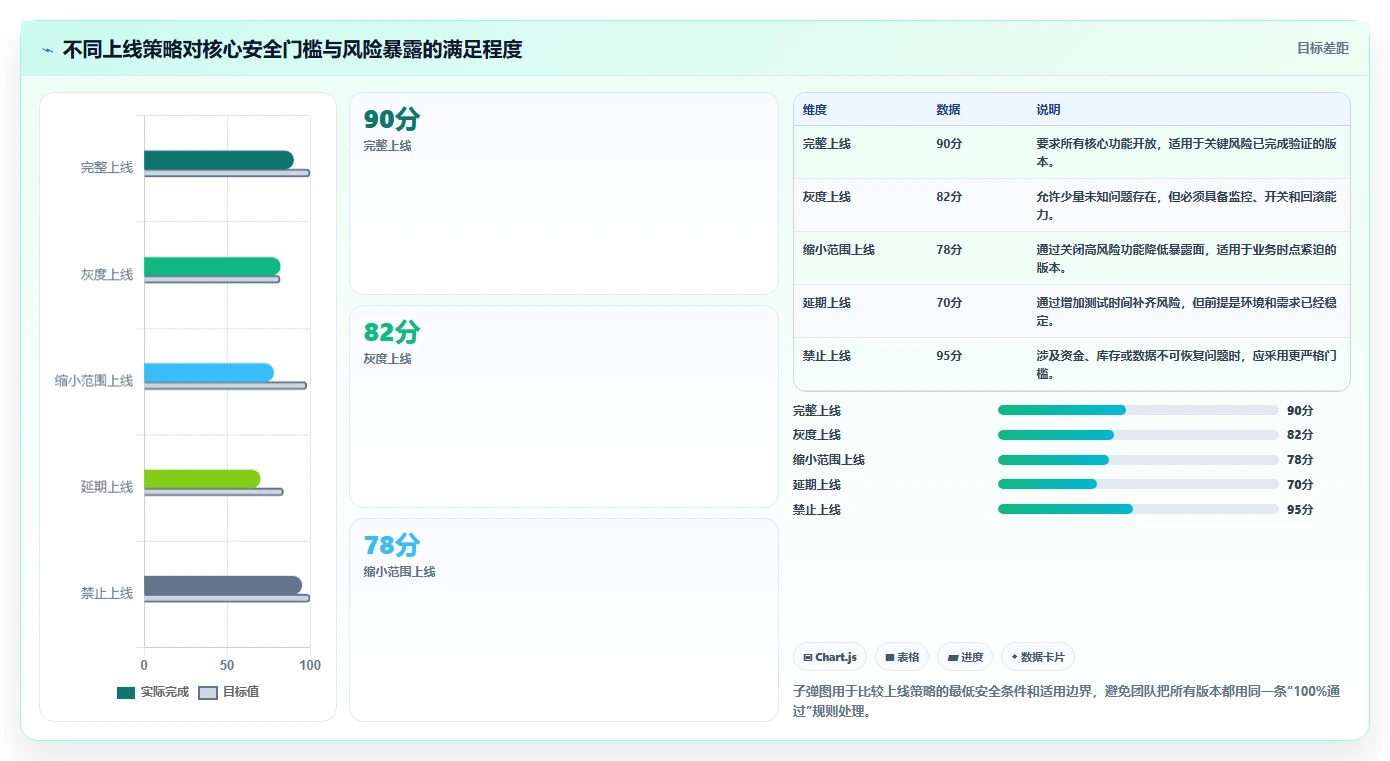1390x761 pixels.
Task: Select the 82分 灰度上线 data card
Action: (x=564, y=407)
